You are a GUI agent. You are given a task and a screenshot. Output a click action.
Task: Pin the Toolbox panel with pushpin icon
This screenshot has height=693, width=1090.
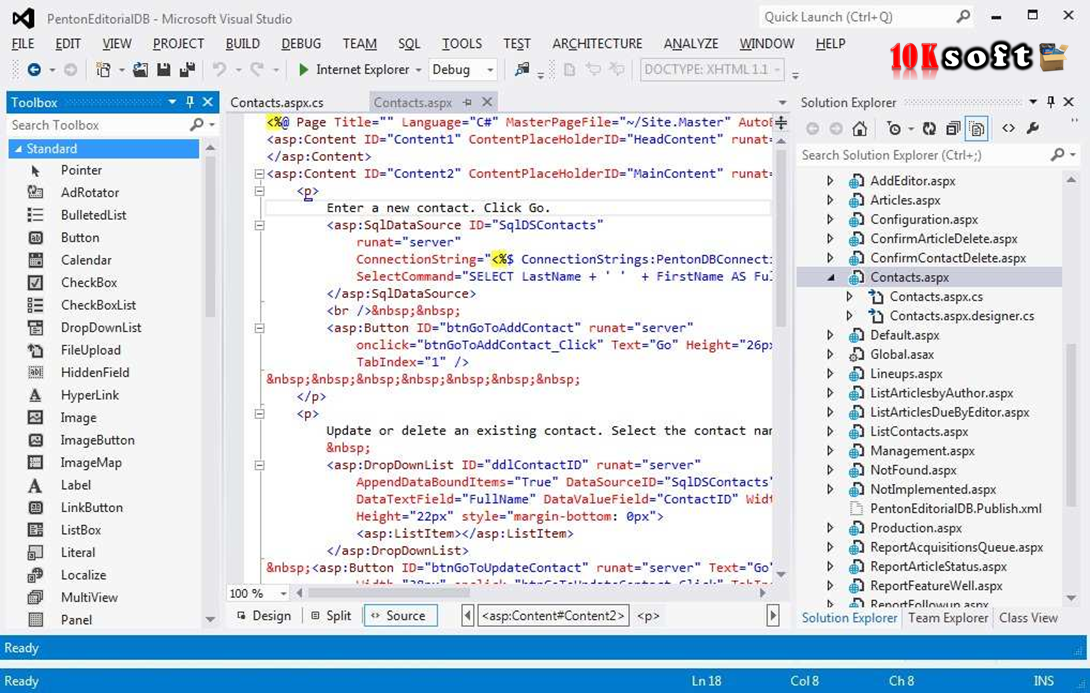click(x=190, y=102)
